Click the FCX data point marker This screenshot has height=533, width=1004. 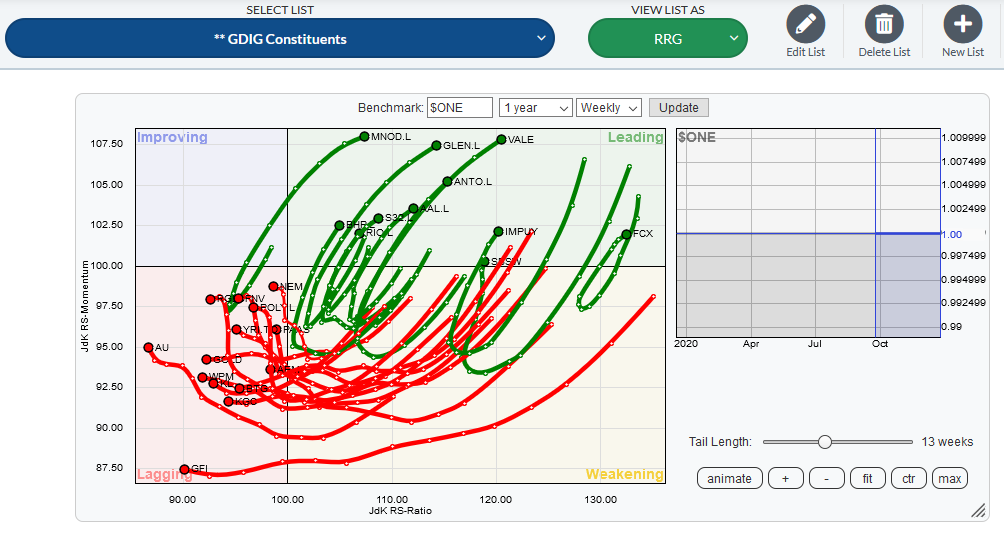tap(626, 234)
